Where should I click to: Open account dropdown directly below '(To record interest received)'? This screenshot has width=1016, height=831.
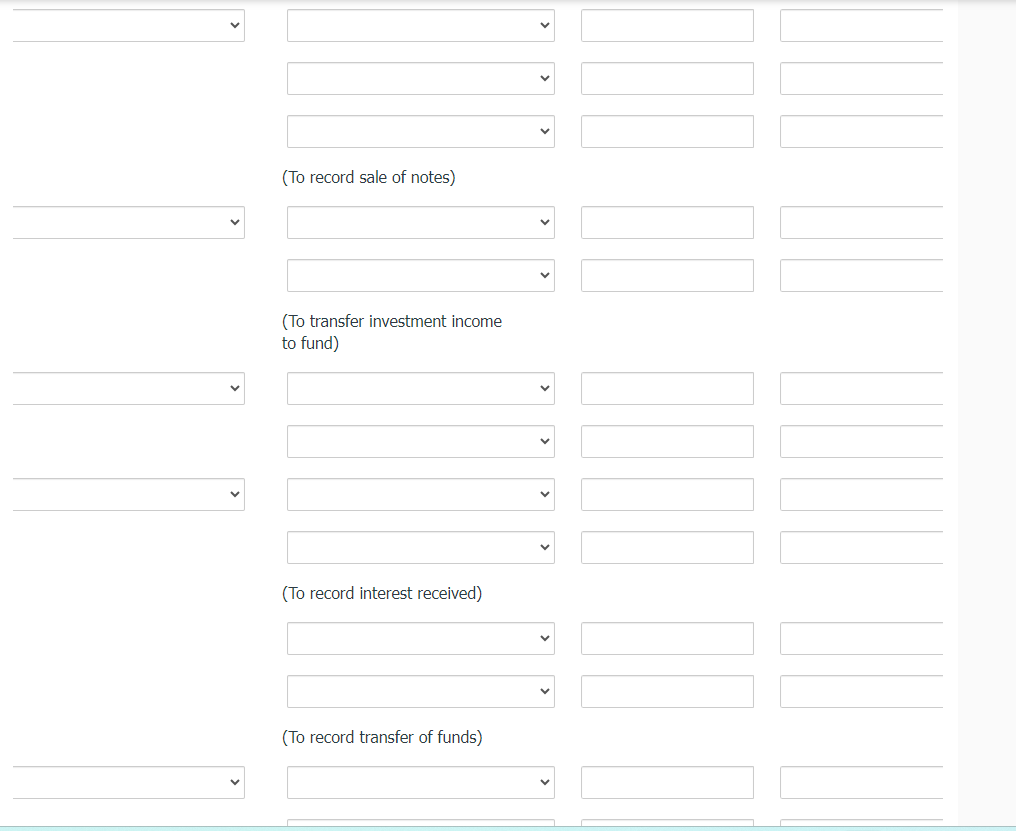click(421, 638)
